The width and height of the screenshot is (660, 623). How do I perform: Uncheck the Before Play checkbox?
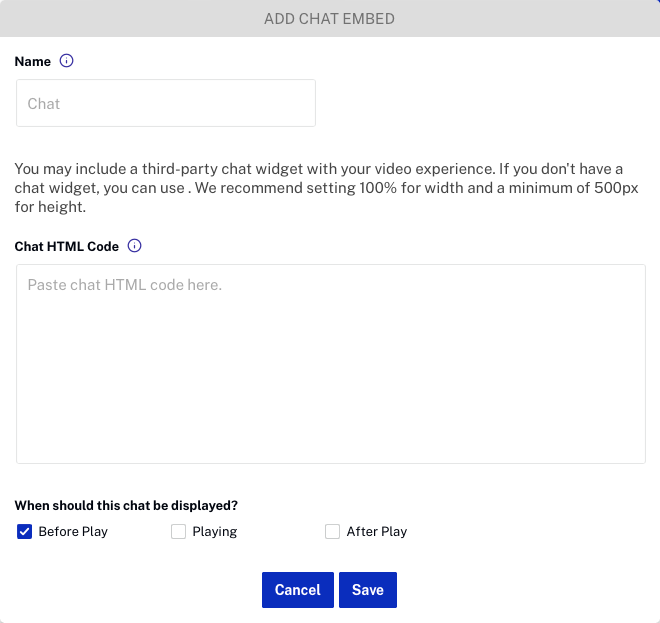pos(24,532)
